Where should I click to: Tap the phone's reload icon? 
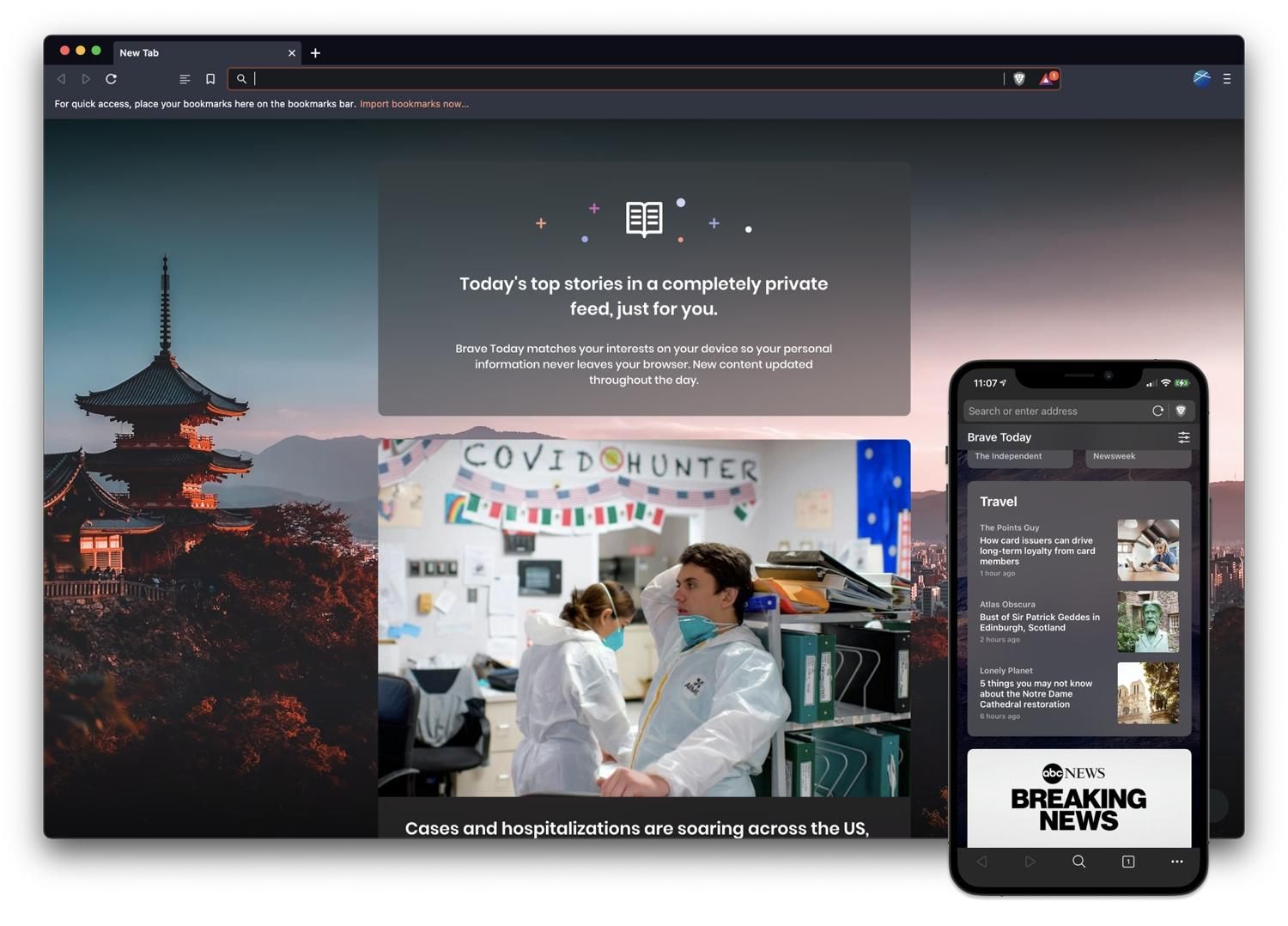click(1157, 411)
